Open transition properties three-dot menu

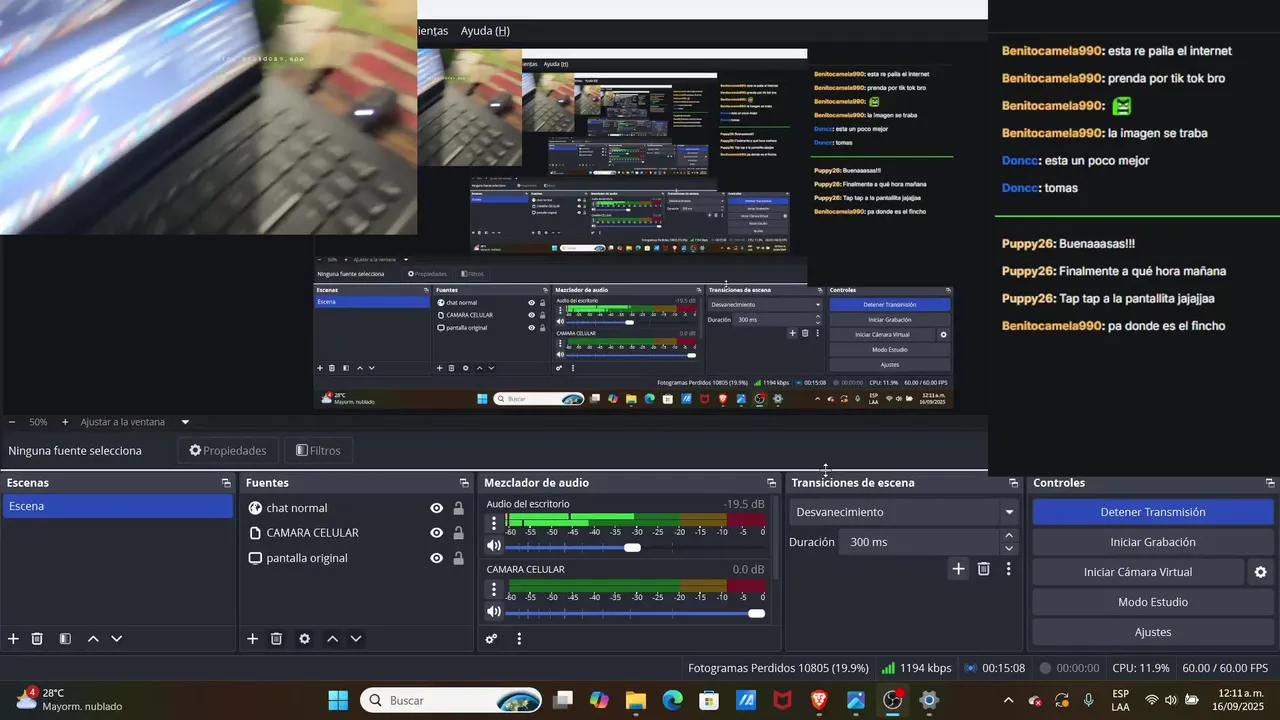coord(1008,569)
